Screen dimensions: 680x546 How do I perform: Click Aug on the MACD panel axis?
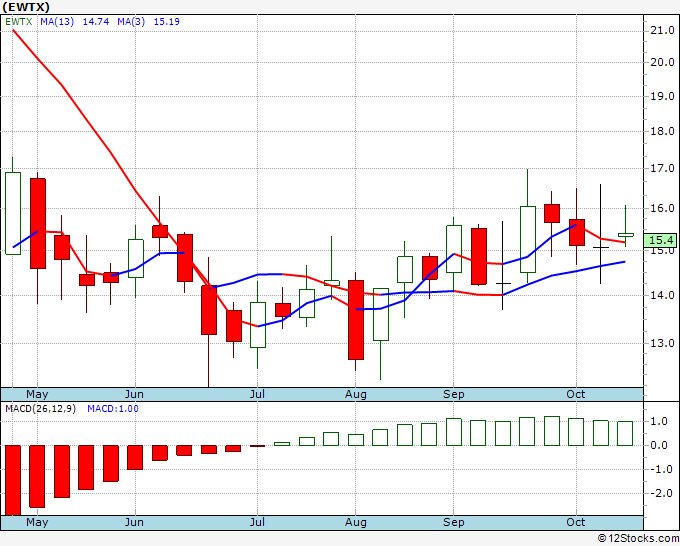click(356, 522)
